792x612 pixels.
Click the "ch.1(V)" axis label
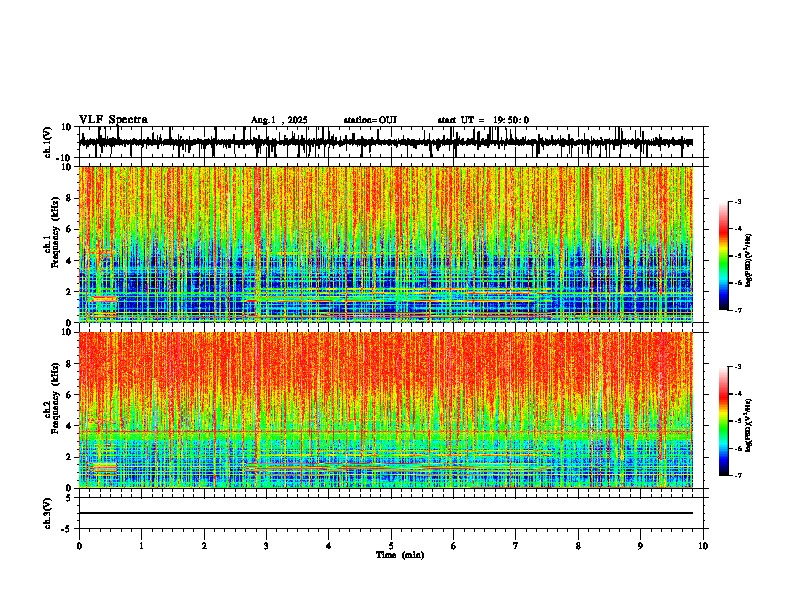pos(48,142)
